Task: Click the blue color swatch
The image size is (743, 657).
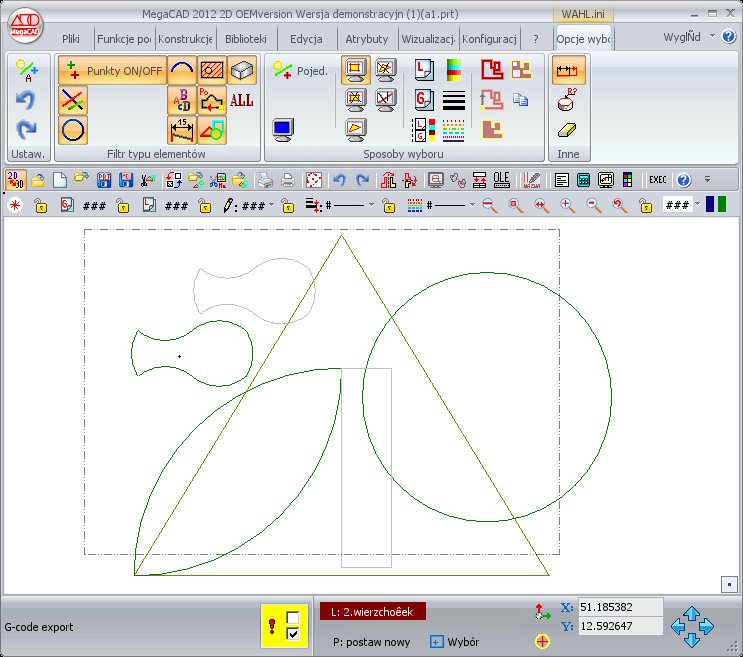Action: click(x=710, y=204)
